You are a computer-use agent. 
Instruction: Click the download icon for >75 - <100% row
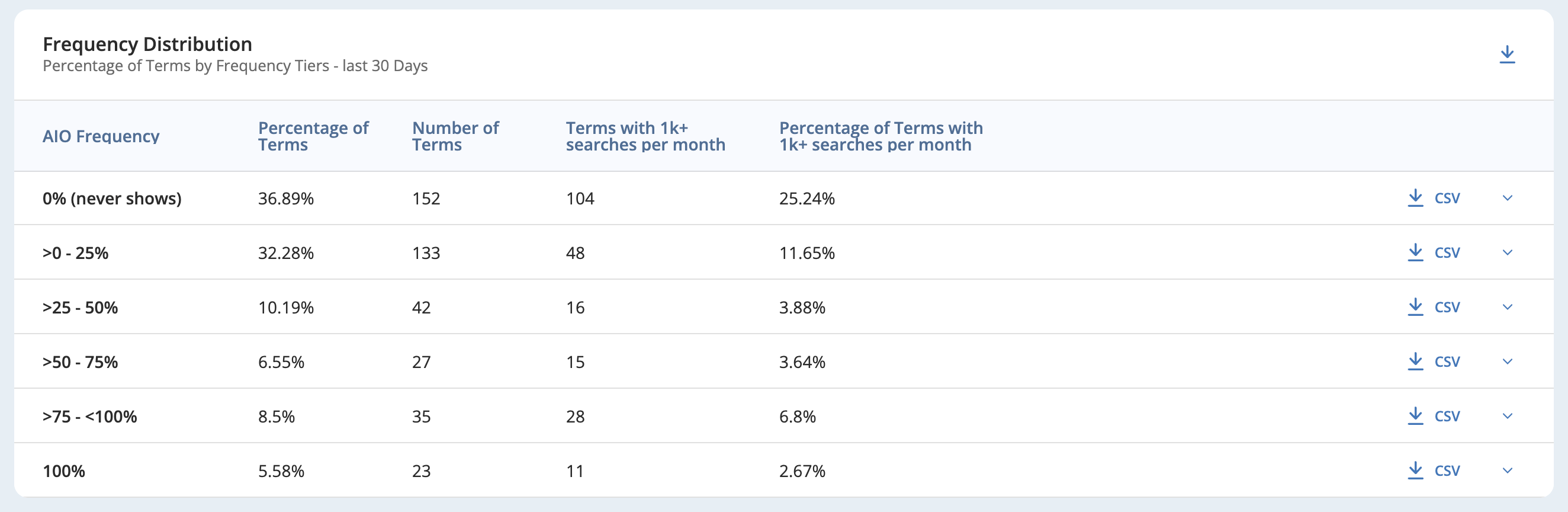(1416, 416)
